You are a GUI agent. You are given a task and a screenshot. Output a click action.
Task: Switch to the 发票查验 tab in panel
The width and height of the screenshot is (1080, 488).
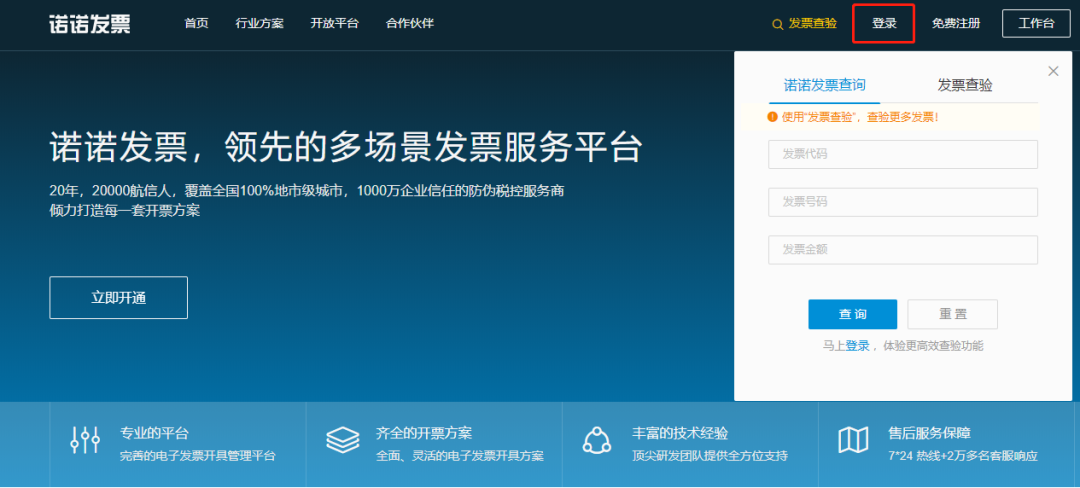coord(965,85)
